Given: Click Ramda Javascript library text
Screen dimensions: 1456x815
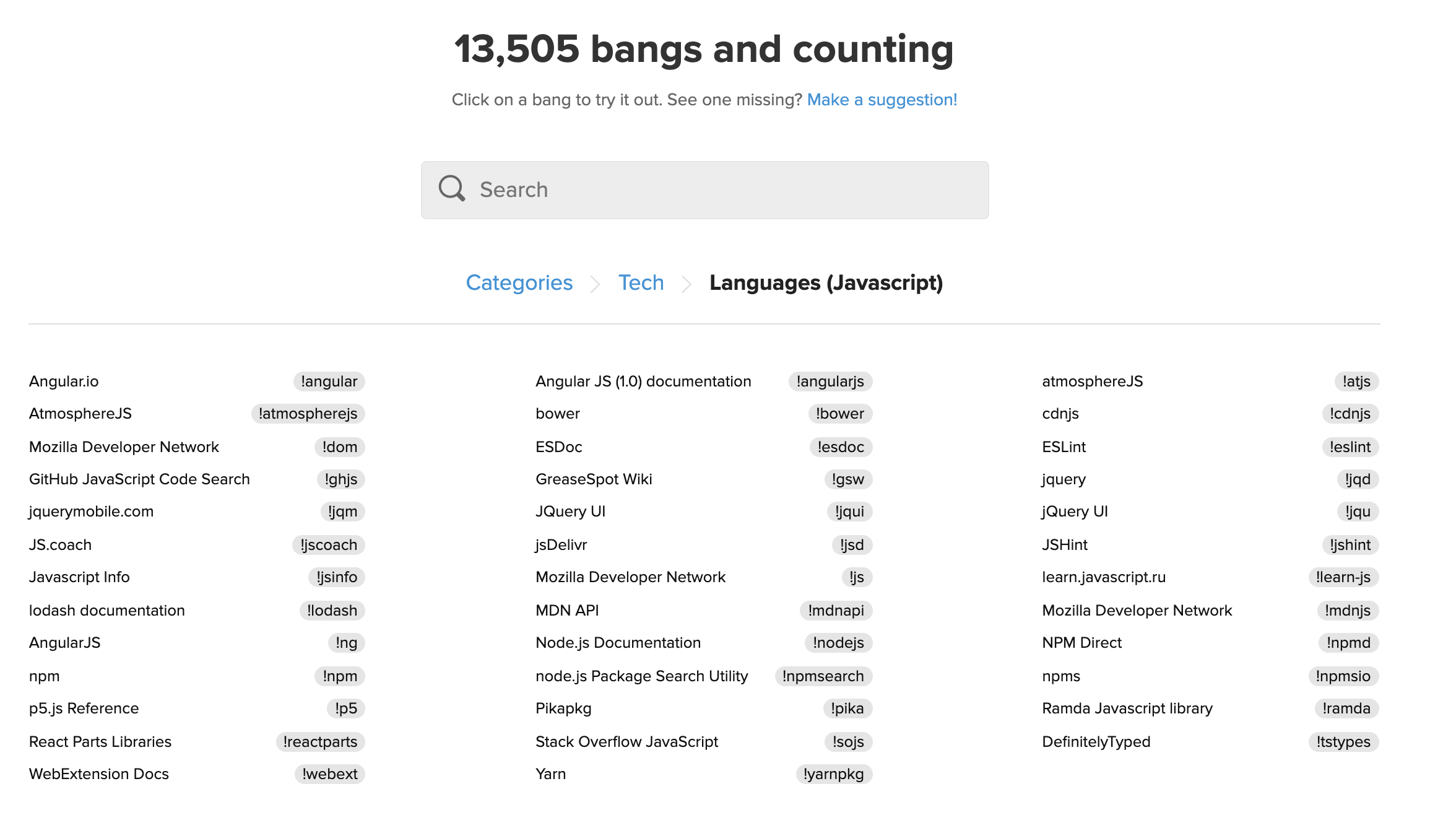Looking at the screenshot, I should (1127, 708).
